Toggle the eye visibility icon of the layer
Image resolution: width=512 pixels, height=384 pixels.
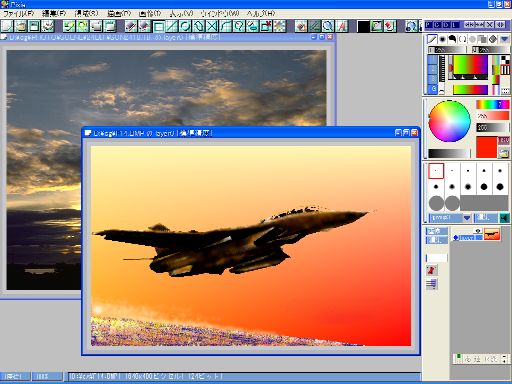(478, 231)
